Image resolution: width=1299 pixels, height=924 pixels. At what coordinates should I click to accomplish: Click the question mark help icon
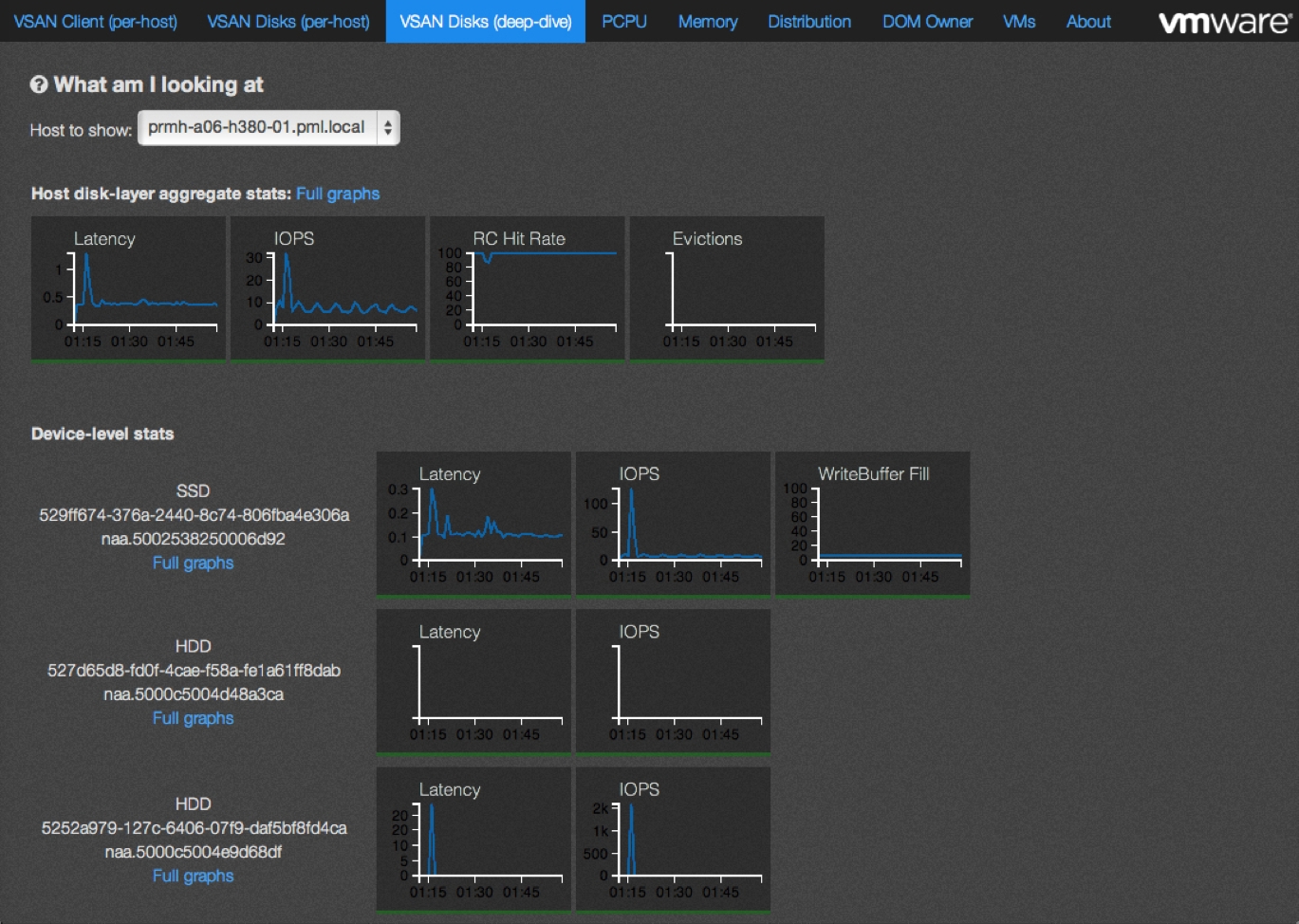[x=39, y=84]
